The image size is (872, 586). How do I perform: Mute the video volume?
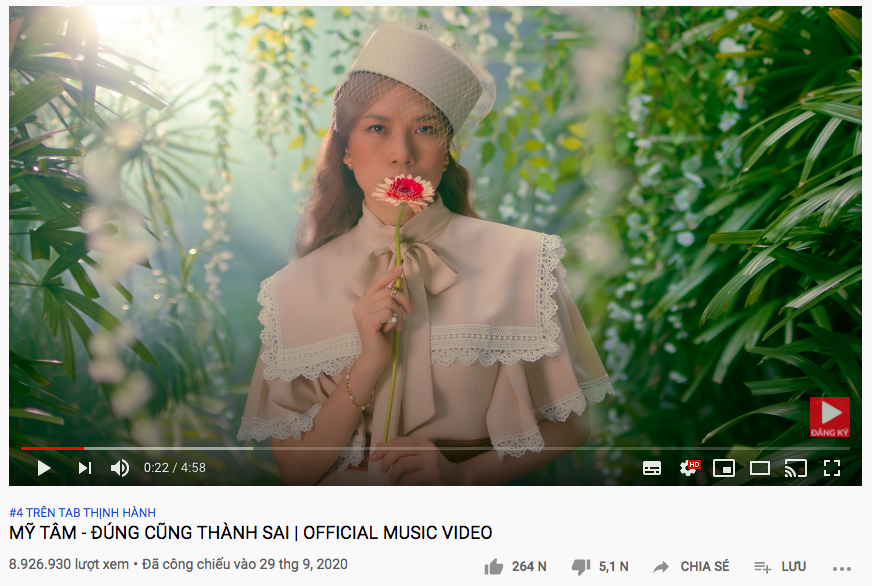(x=120, y=468)
